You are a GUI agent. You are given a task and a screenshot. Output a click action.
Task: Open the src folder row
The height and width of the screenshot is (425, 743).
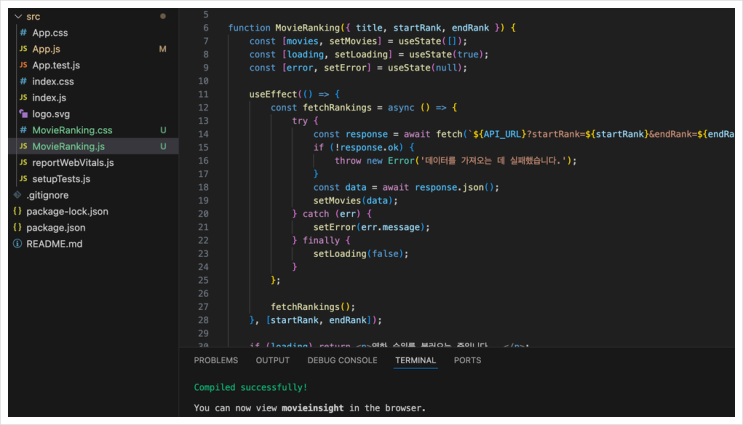point(93,17)
